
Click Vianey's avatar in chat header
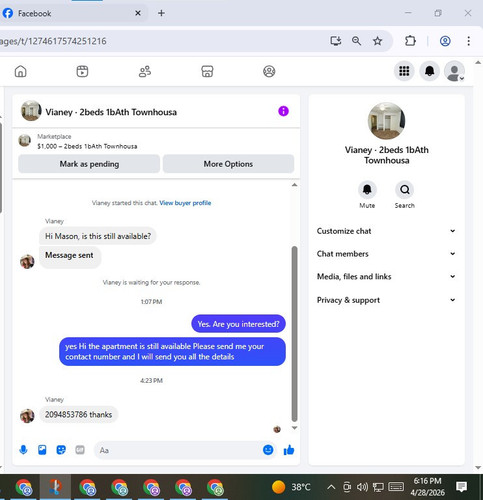31,111
